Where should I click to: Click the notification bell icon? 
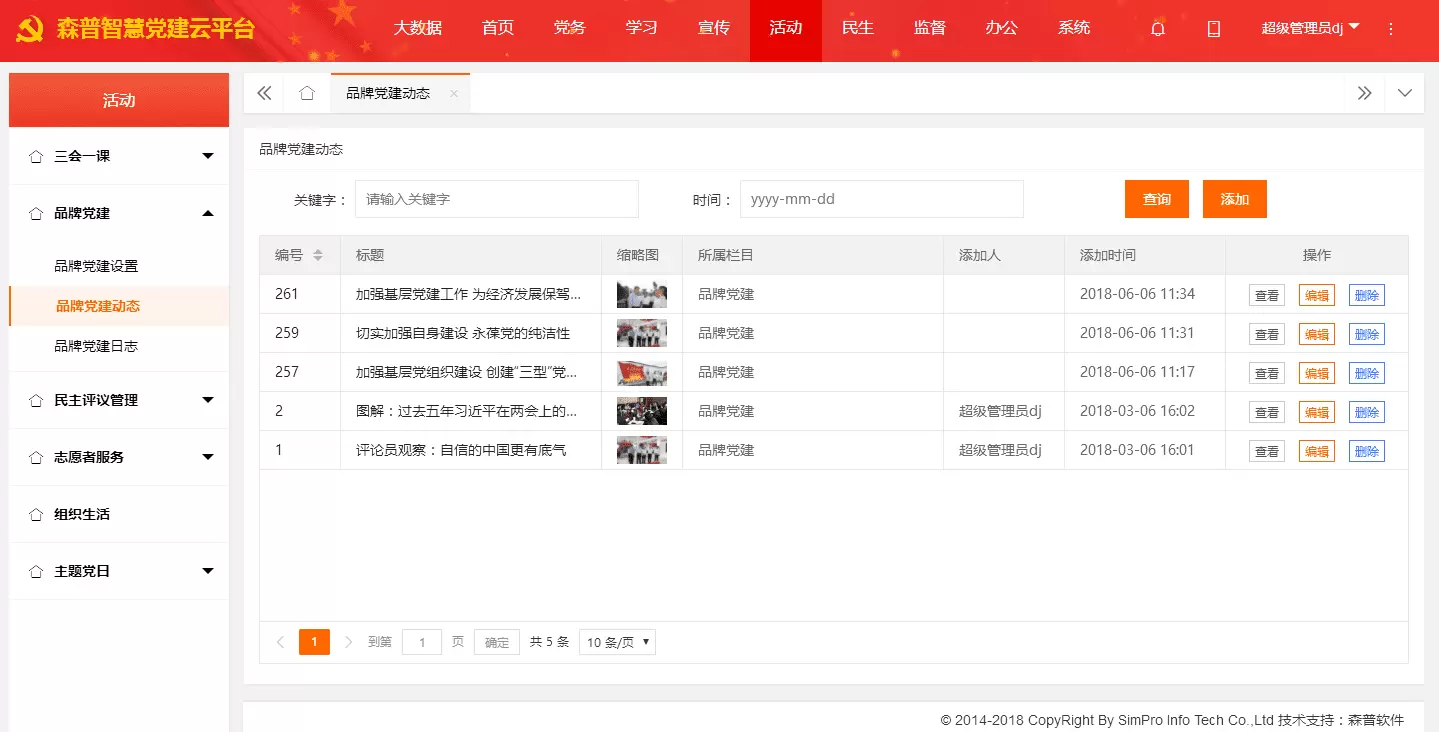(x=1158, y=29)
